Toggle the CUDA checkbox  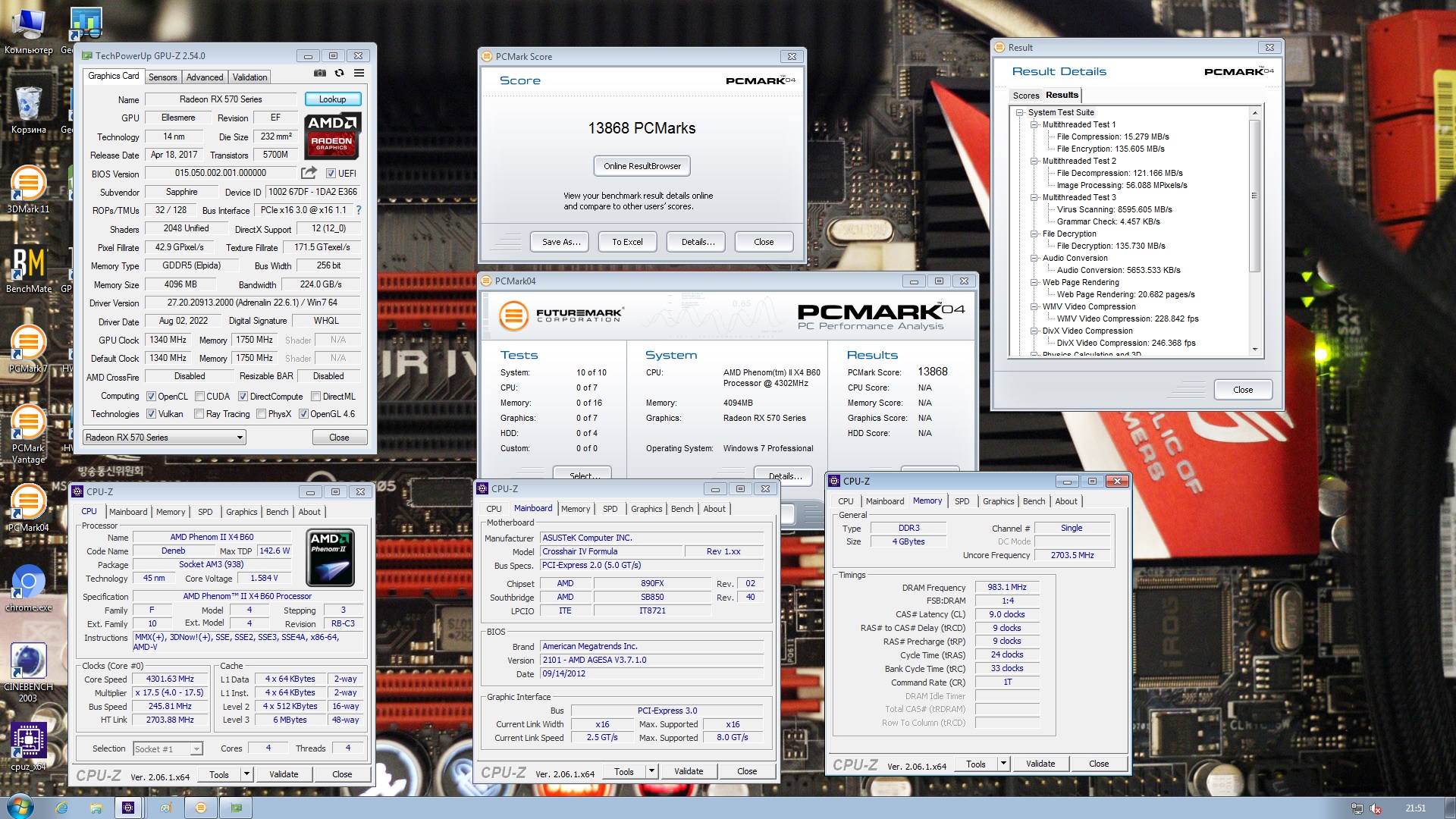click(199, 397)
